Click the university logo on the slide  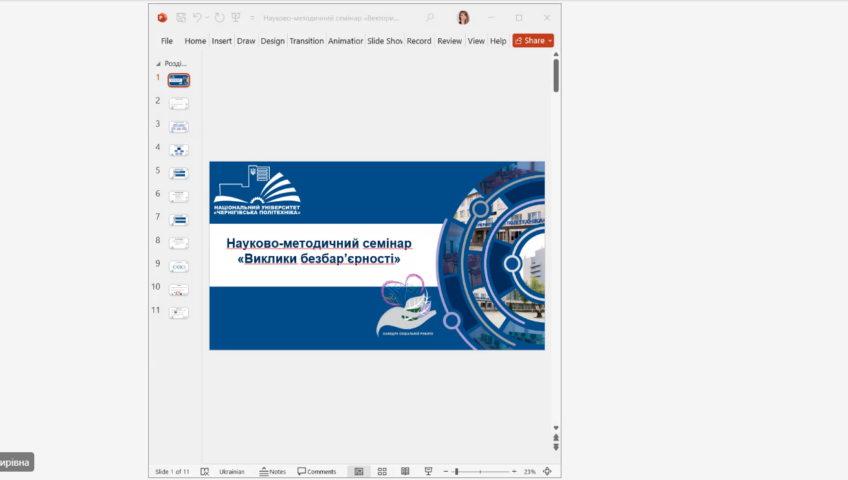point(257,190)
